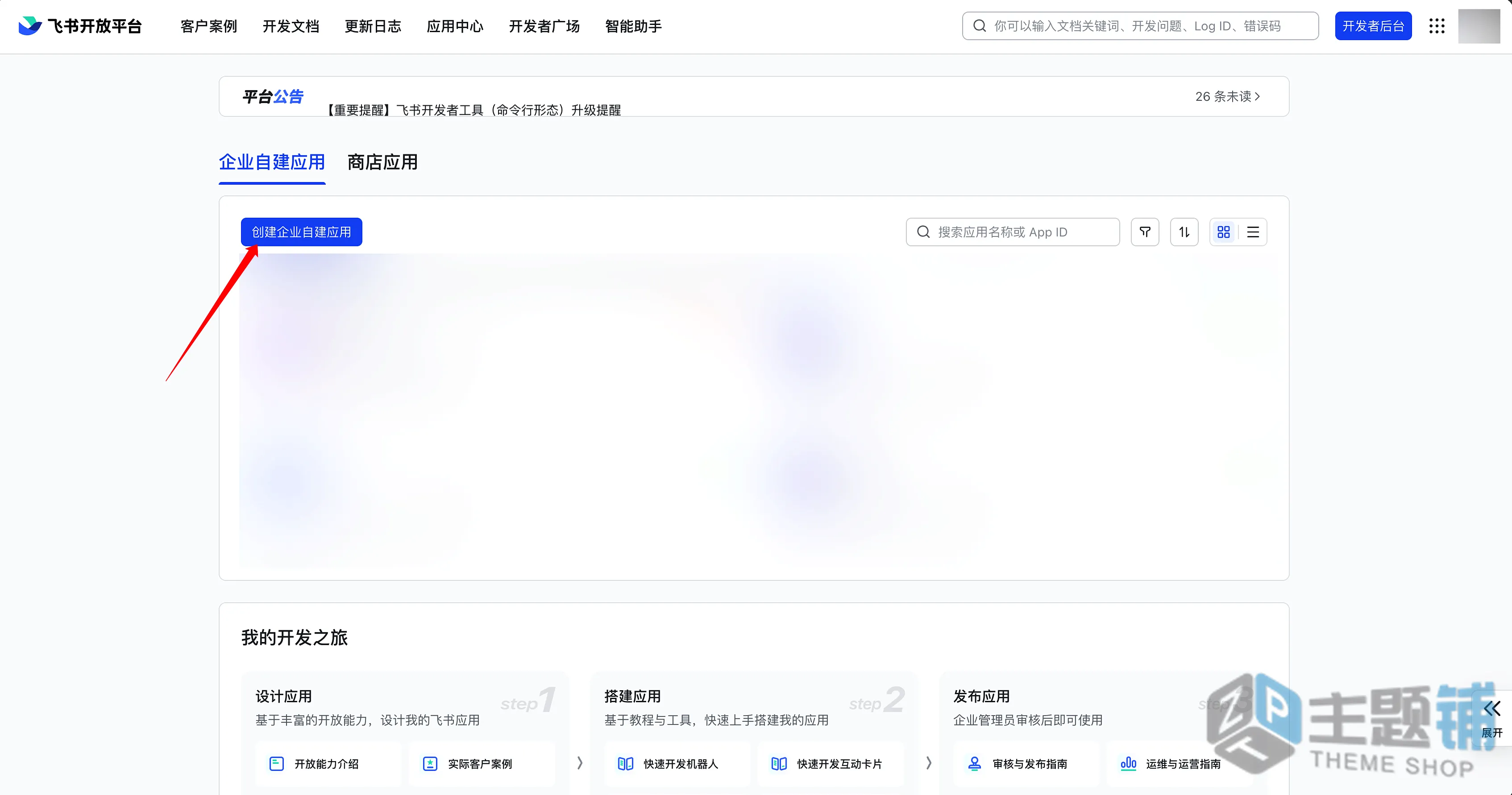Screen dimensions: 1512x795
Task: Click magnifier icon in app search box
Action: click(923, 232)
